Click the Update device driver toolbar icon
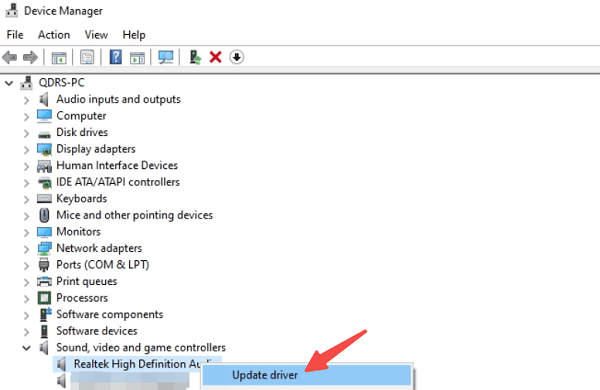 pos(195,57)
